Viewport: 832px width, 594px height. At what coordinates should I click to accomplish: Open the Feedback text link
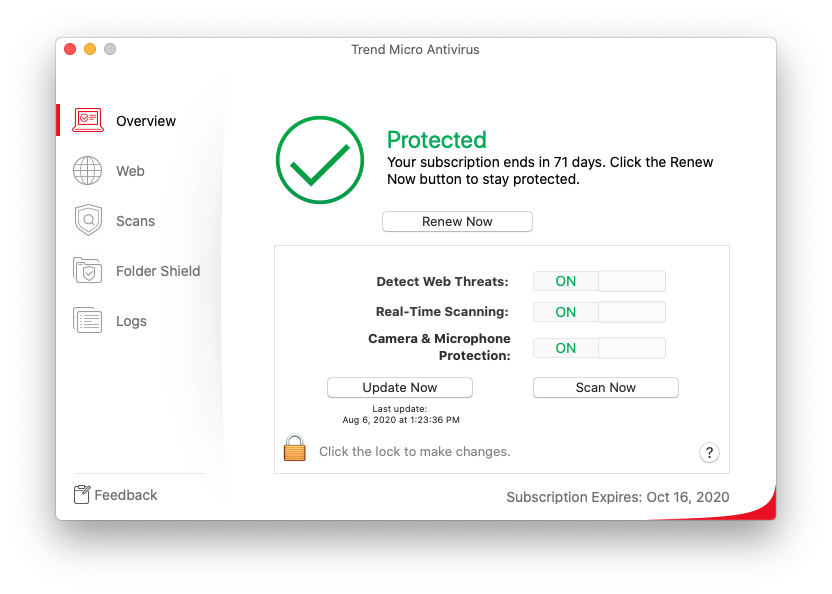point(126,495)
